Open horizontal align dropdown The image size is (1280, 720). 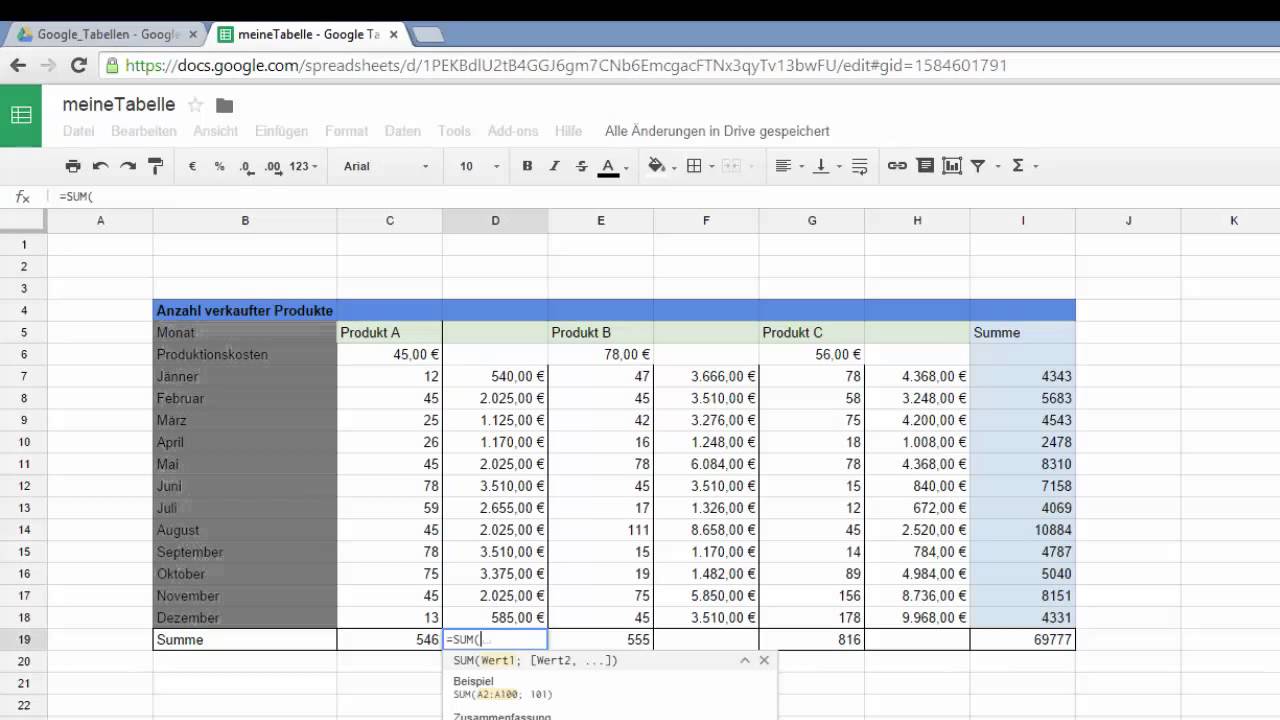coord(788,166)
